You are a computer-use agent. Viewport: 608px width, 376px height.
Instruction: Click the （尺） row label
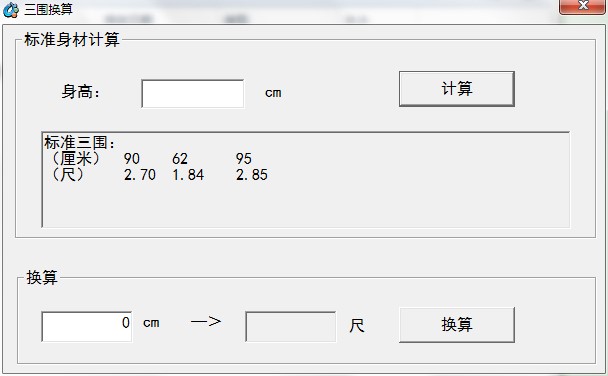(68, 175)
